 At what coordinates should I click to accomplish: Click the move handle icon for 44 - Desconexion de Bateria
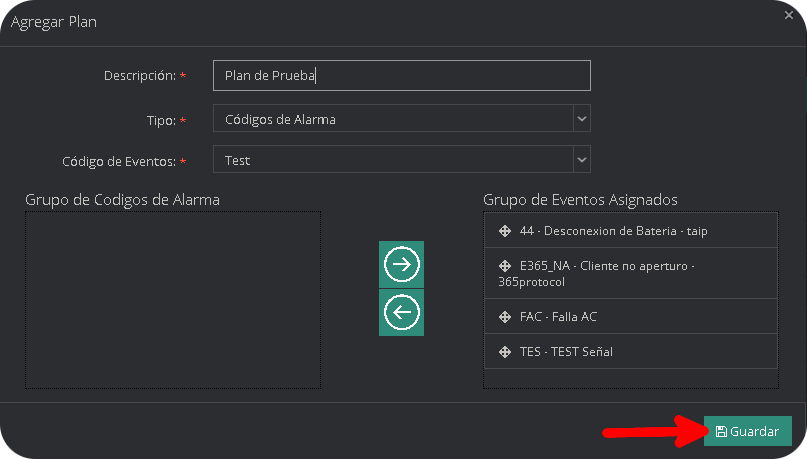tap(504, 231)
